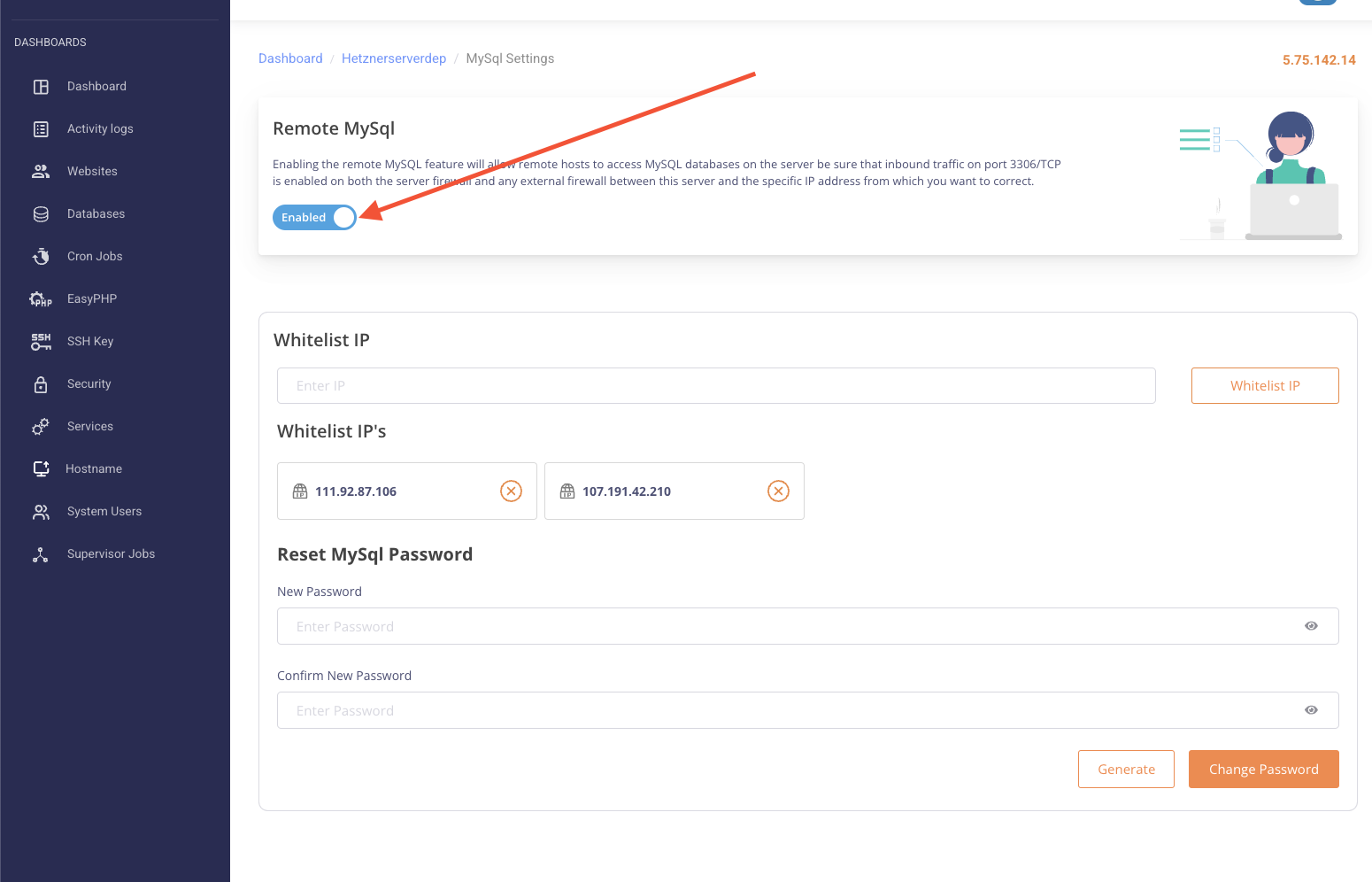Open the Services sidebar item

(x=90, y=427)
